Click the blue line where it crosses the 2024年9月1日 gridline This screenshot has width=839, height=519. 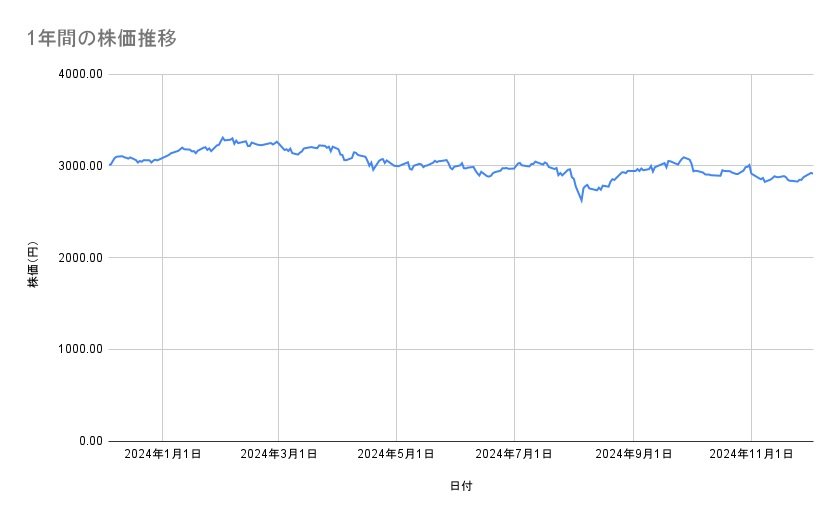tap(633, 170)
